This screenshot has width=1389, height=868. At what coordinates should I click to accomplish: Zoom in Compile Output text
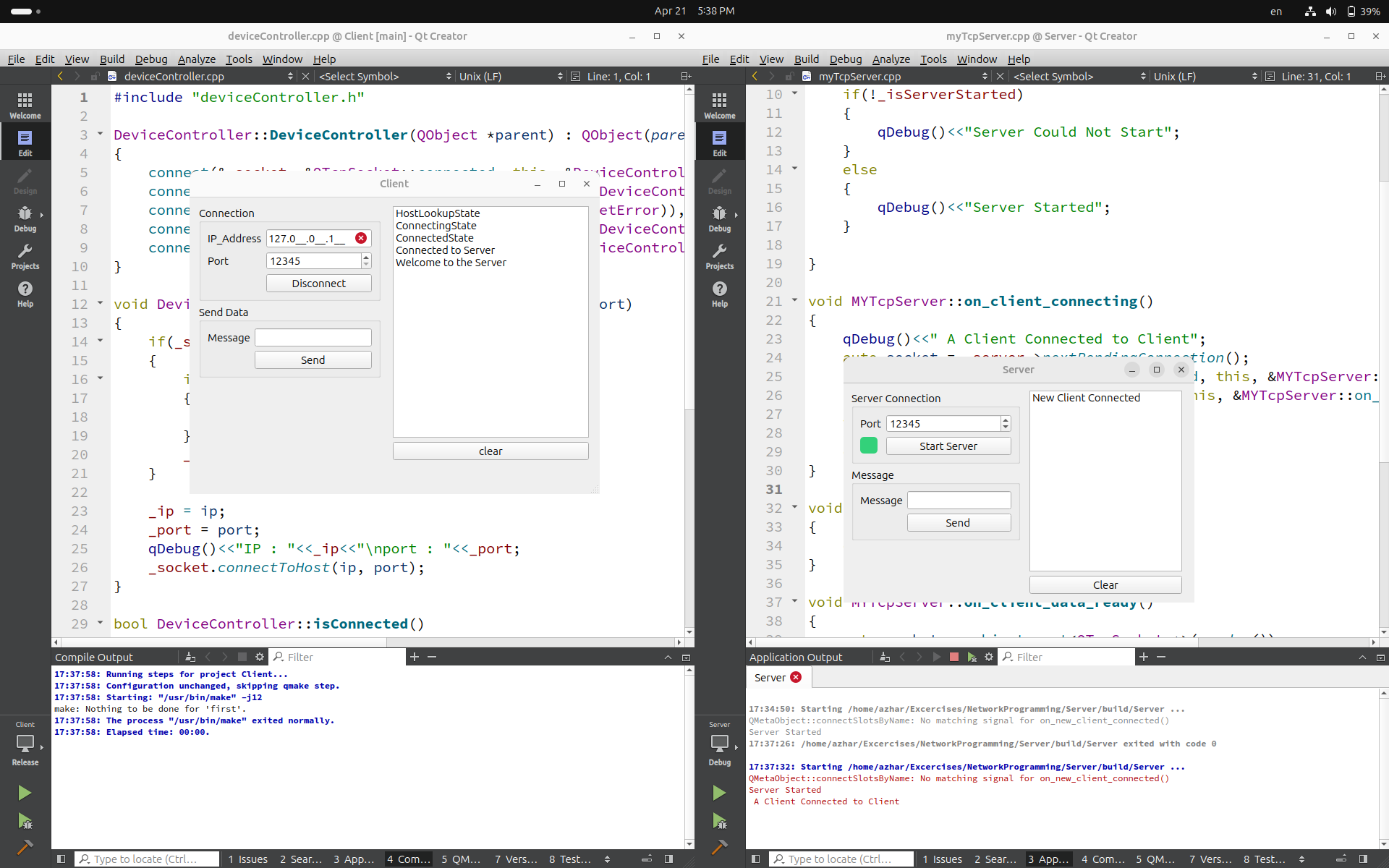[415, 657]
